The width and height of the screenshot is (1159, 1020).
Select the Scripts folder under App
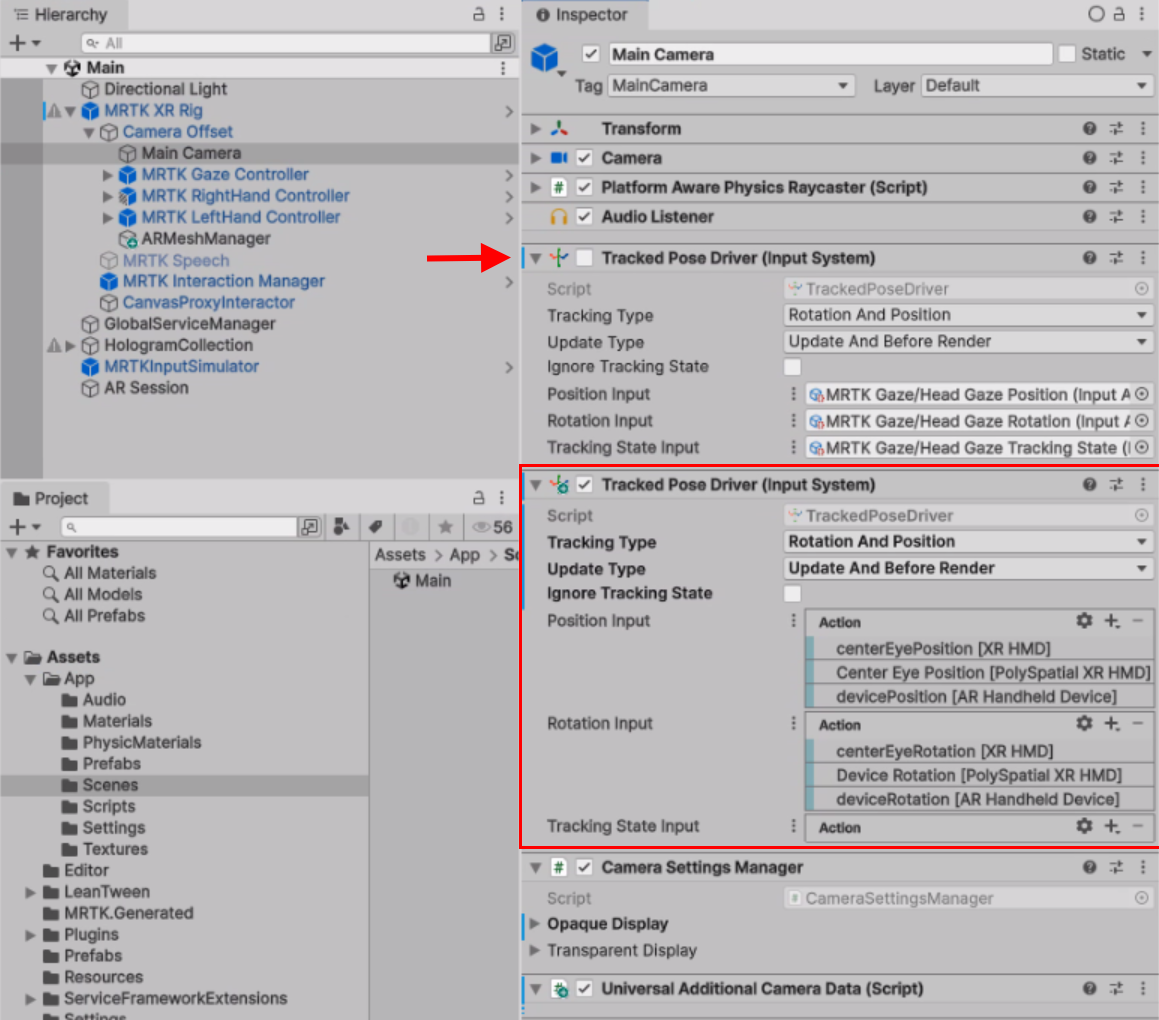[108, 806]
